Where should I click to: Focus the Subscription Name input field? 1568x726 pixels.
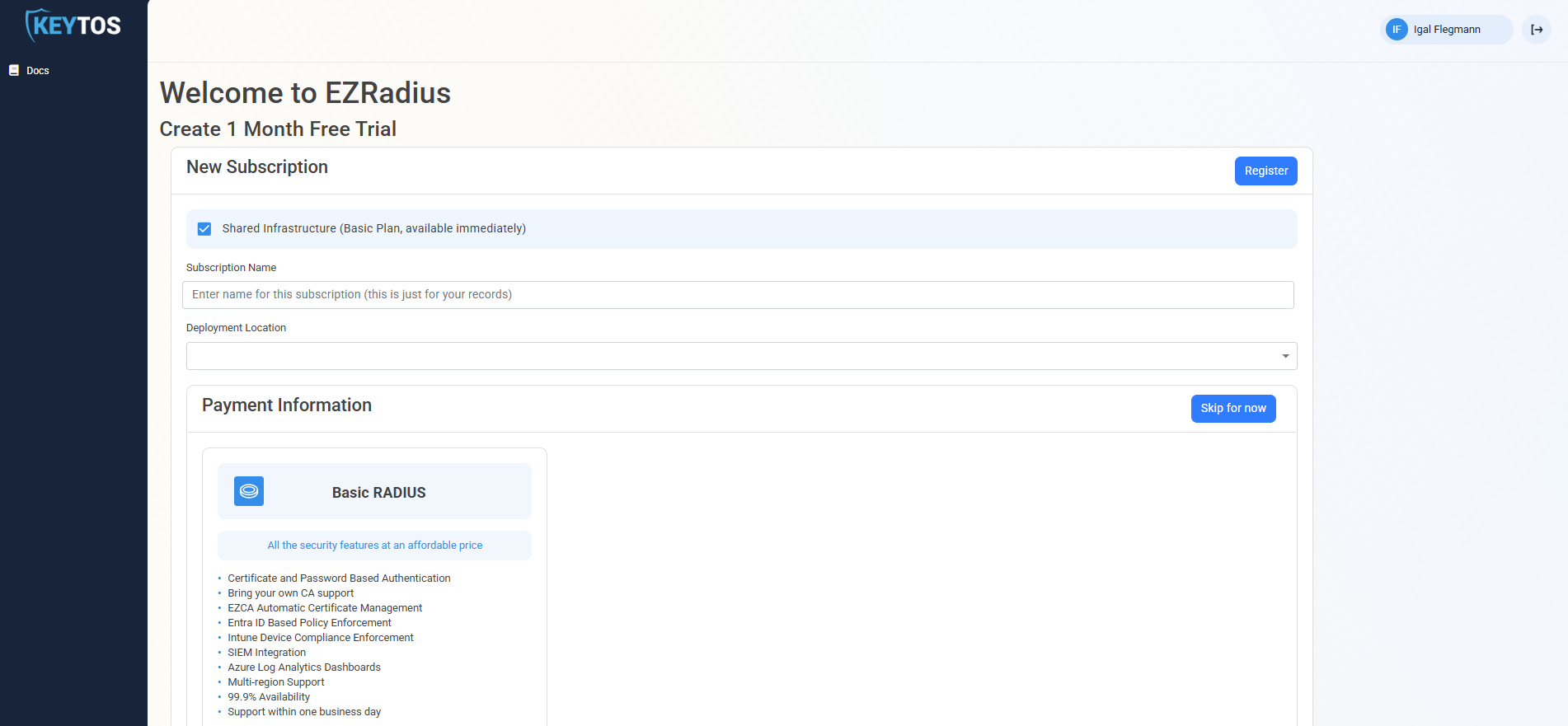pyautogui.click(x=738, y=295)
